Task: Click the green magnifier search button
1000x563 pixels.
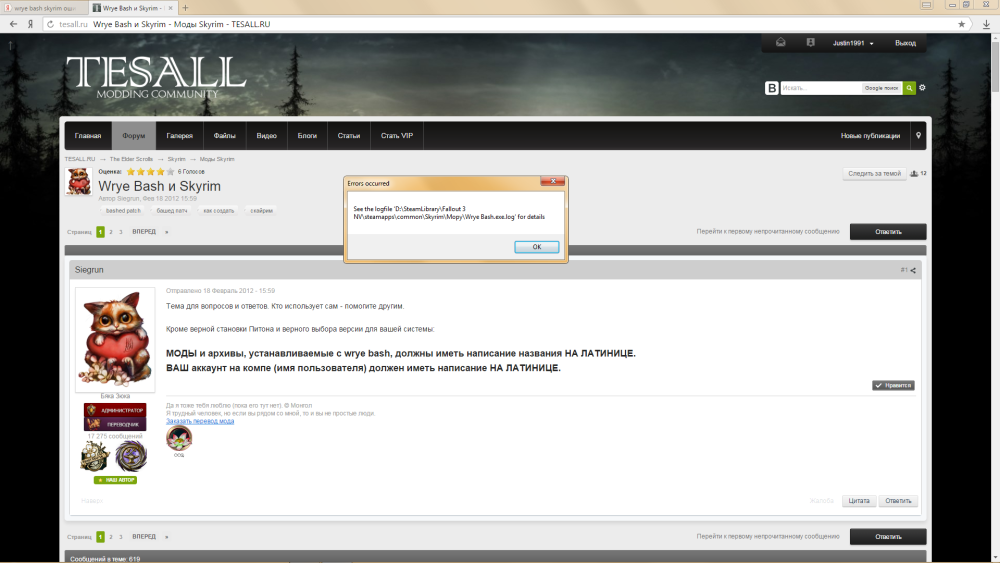Action: [909, 88]
